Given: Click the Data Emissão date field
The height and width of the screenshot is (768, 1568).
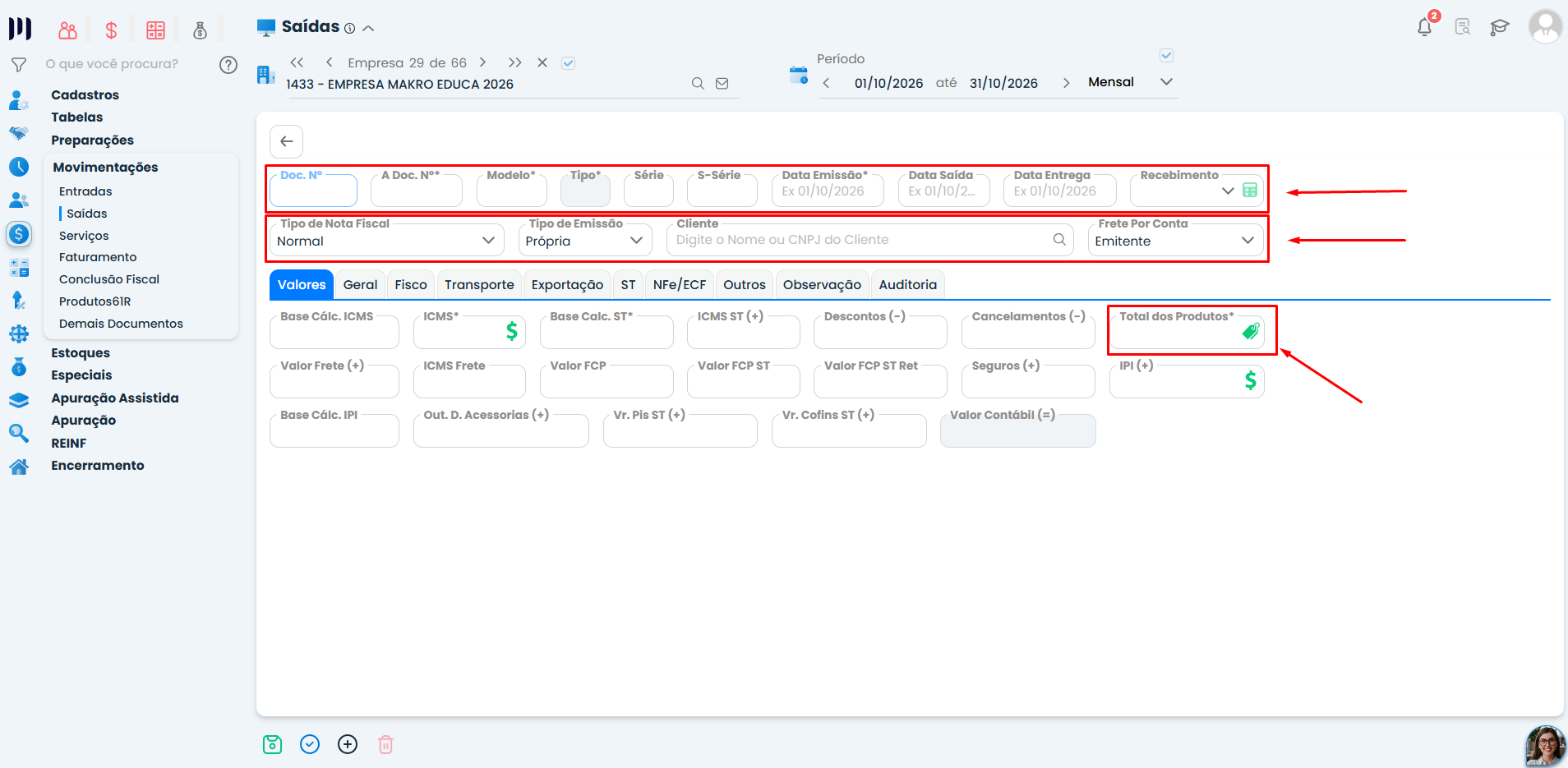Looking at the screenshot, I should 828,190.
